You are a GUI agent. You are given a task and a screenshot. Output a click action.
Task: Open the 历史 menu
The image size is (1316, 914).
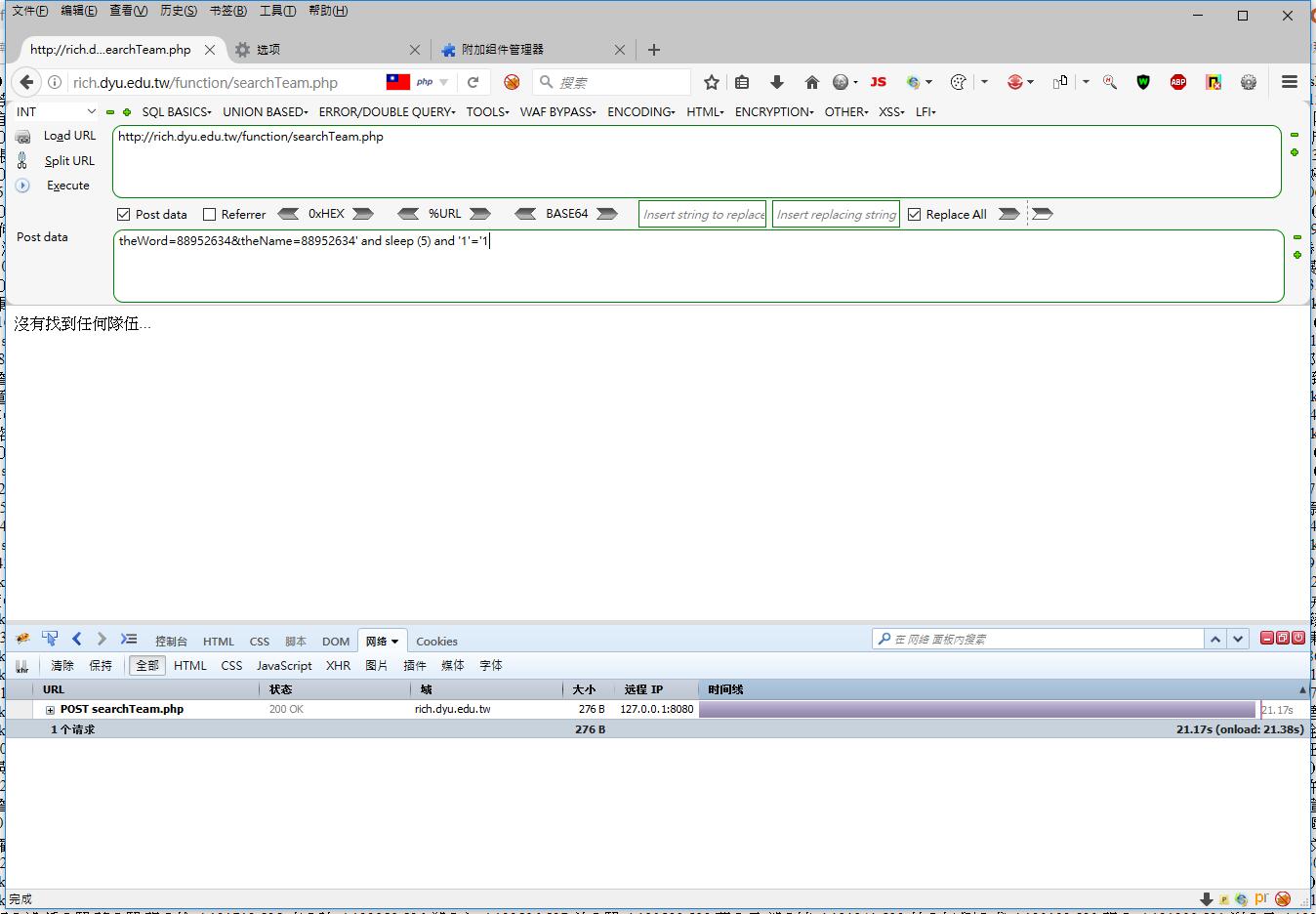[x=179, y=11]
